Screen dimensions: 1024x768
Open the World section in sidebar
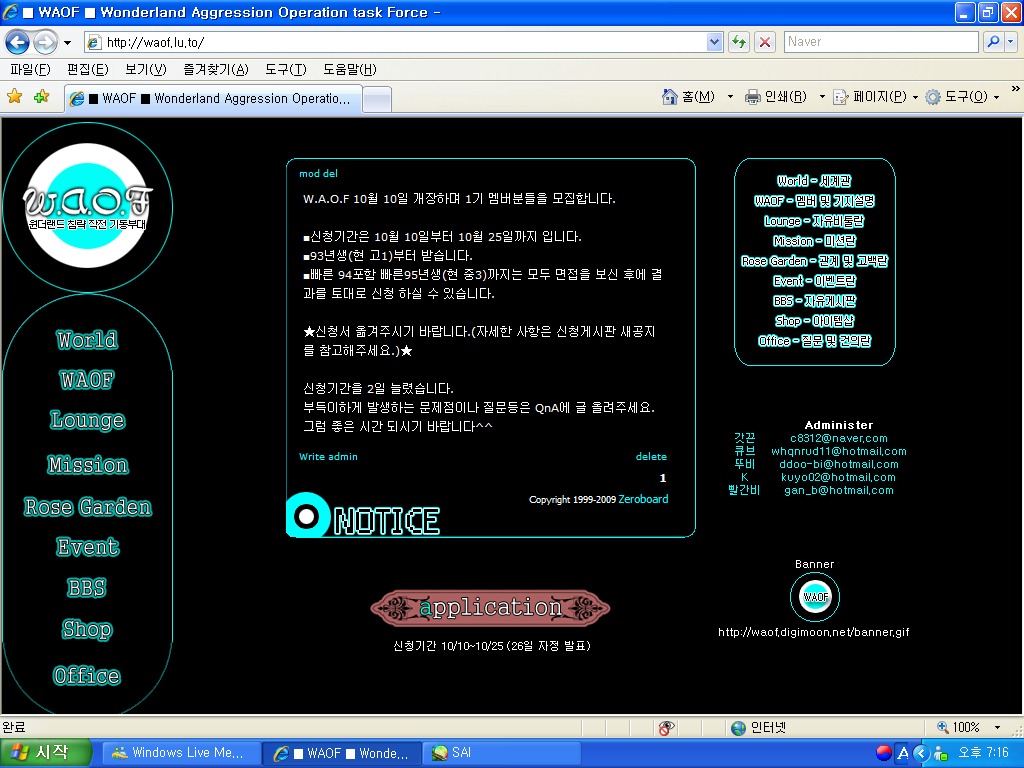pos(88,340)
